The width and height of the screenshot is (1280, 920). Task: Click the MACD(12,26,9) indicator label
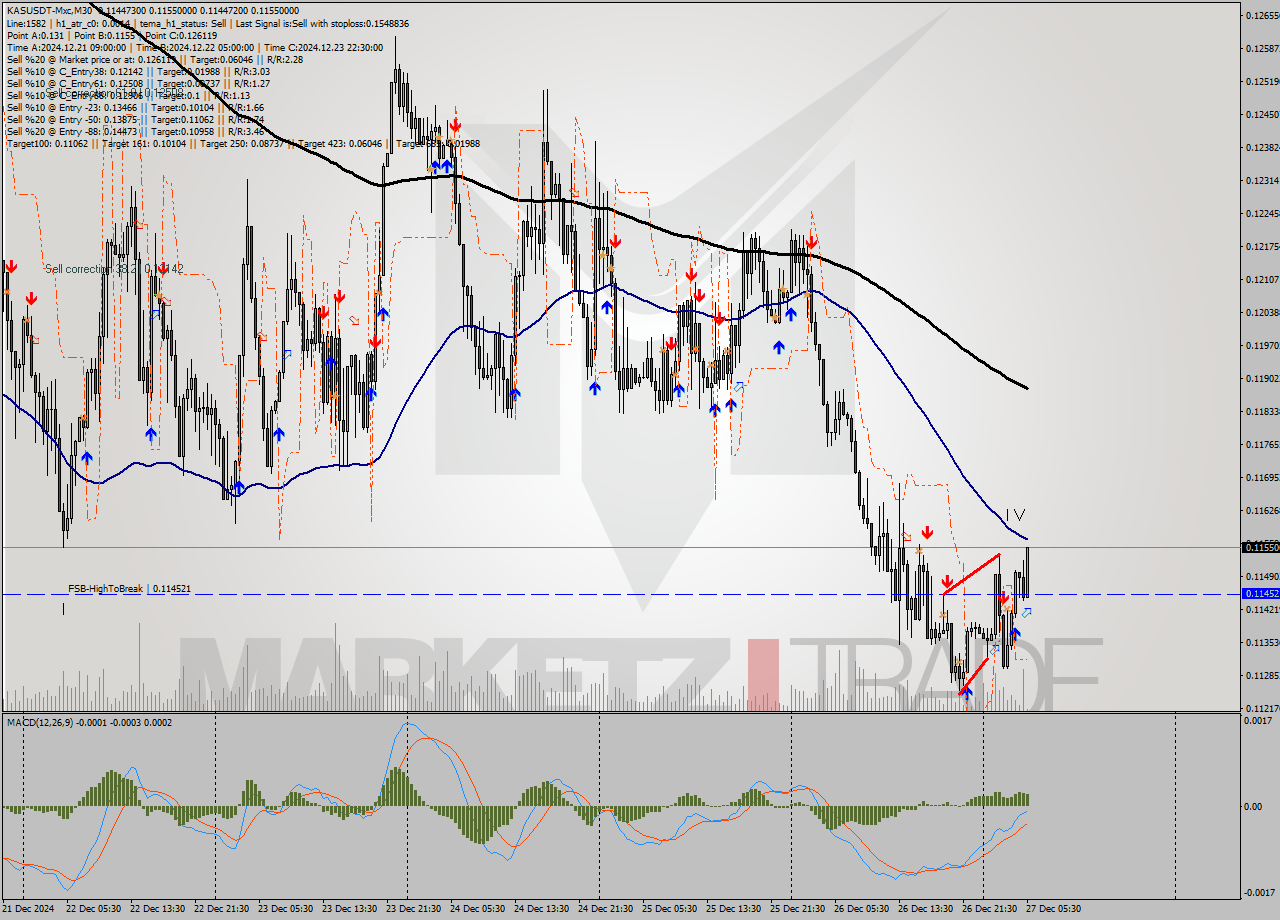(89, 722)
